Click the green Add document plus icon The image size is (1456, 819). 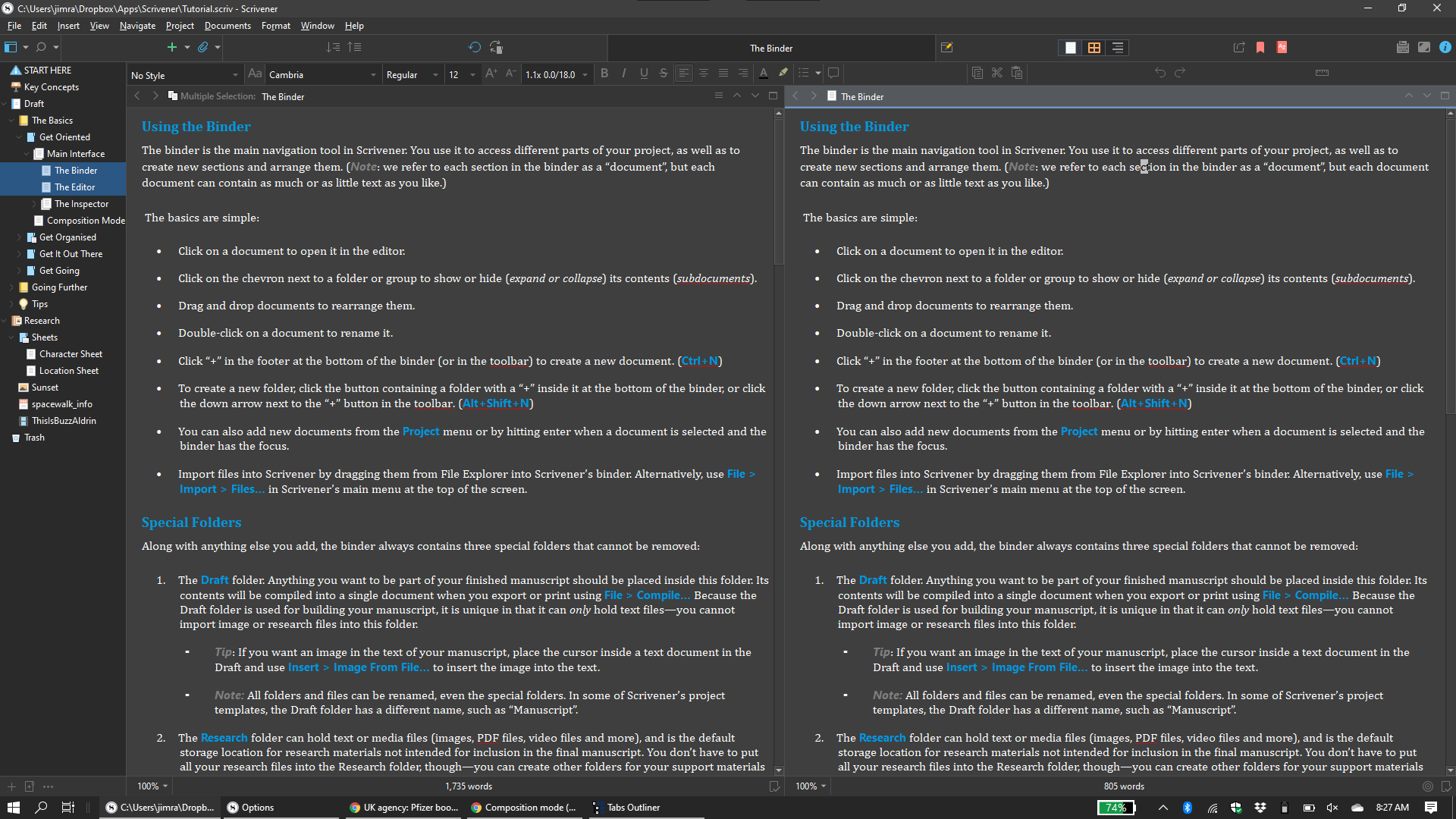point(171,47)
